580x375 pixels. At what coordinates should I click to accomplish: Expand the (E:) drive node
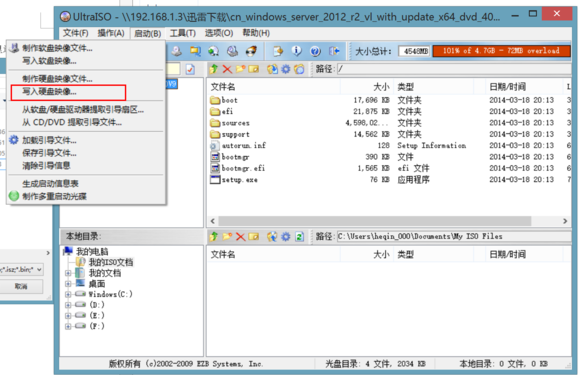68,316
